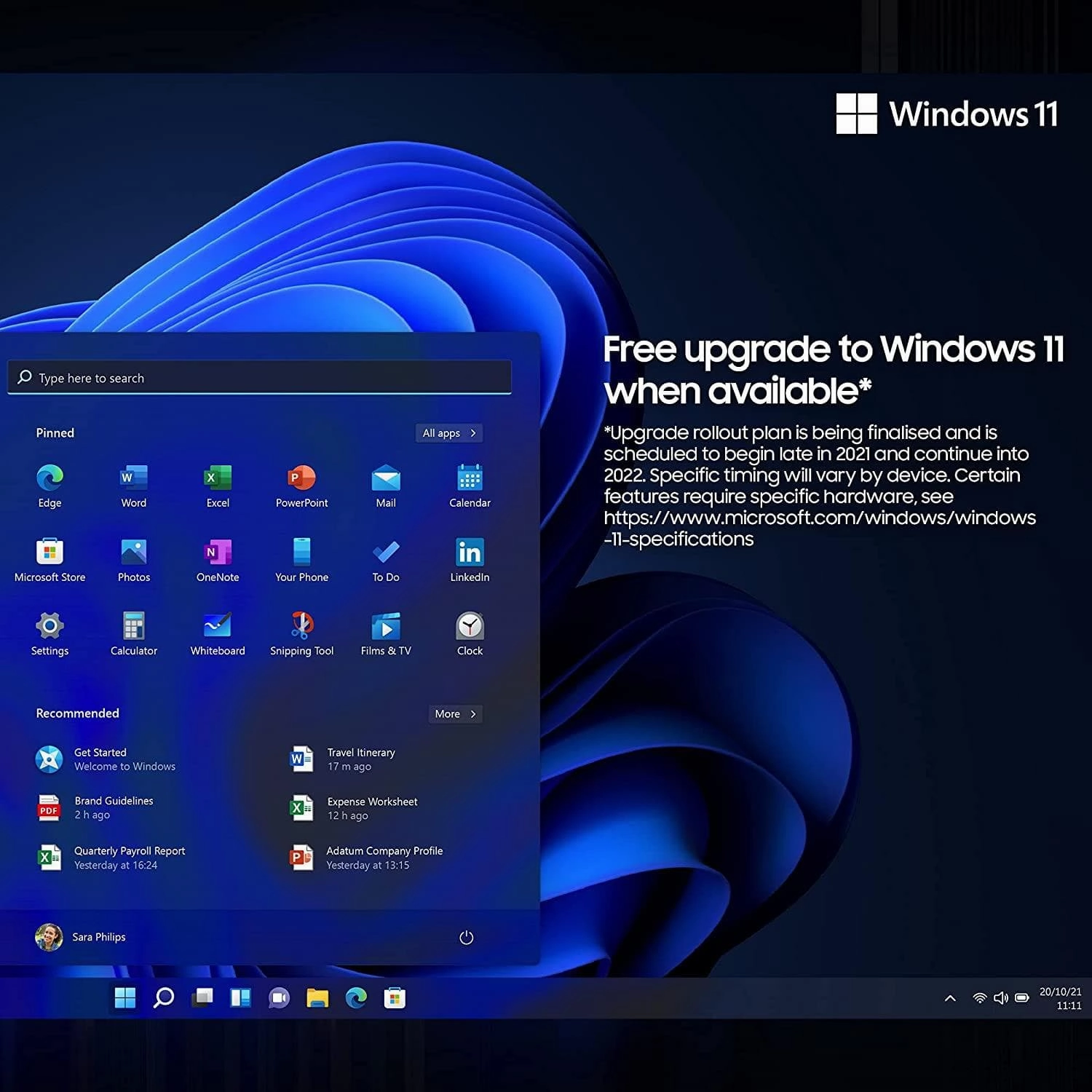Open Get Started recommended item
The width and height of the screenshot is (1092, 1092).
[106, 759]
